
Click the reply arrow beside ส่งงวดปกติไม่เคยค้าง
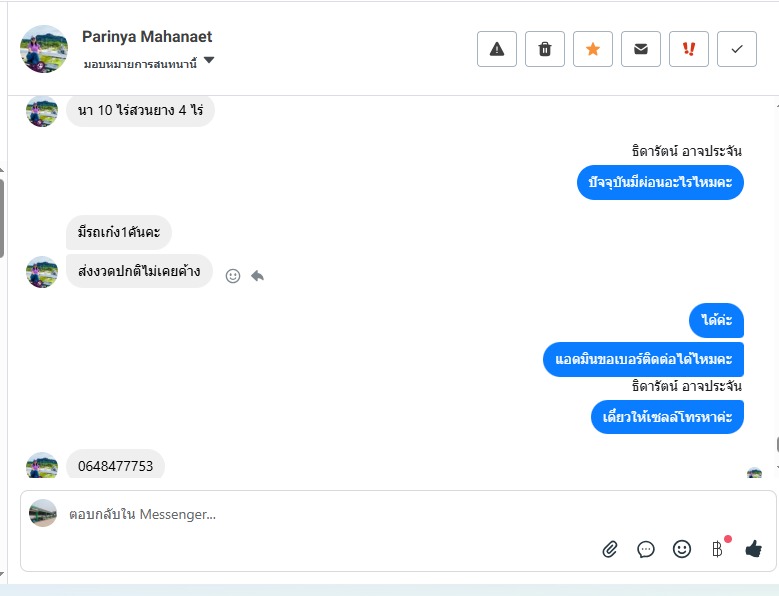click(x=257, y=276)
